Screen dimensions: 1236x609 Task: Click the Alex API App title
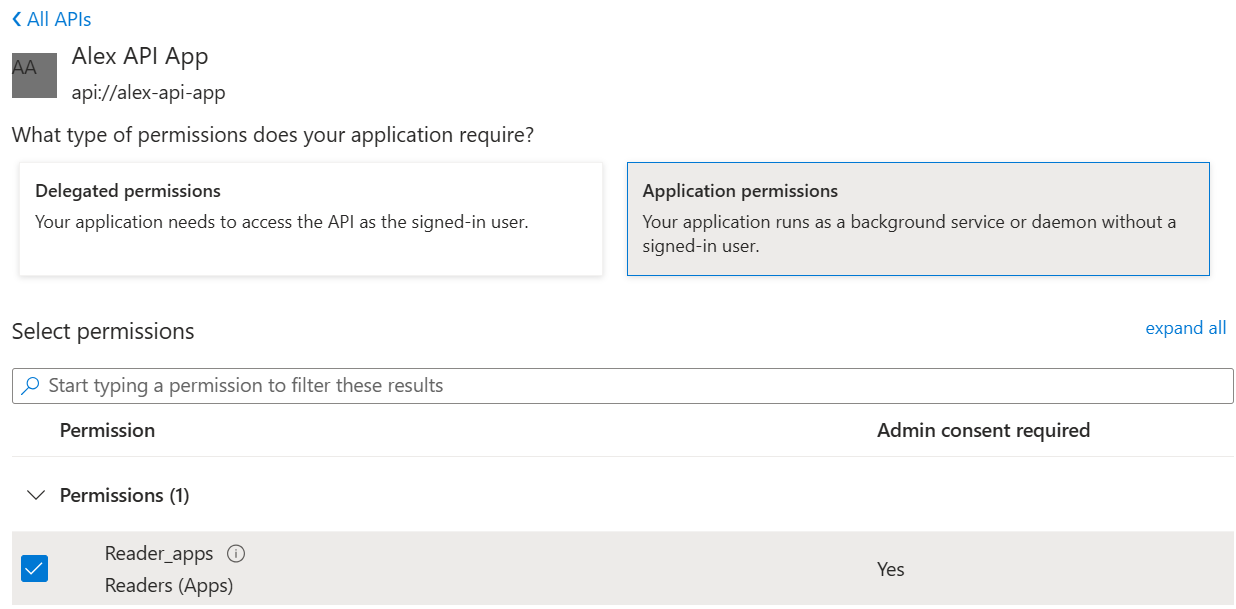(x=140, y=57)
